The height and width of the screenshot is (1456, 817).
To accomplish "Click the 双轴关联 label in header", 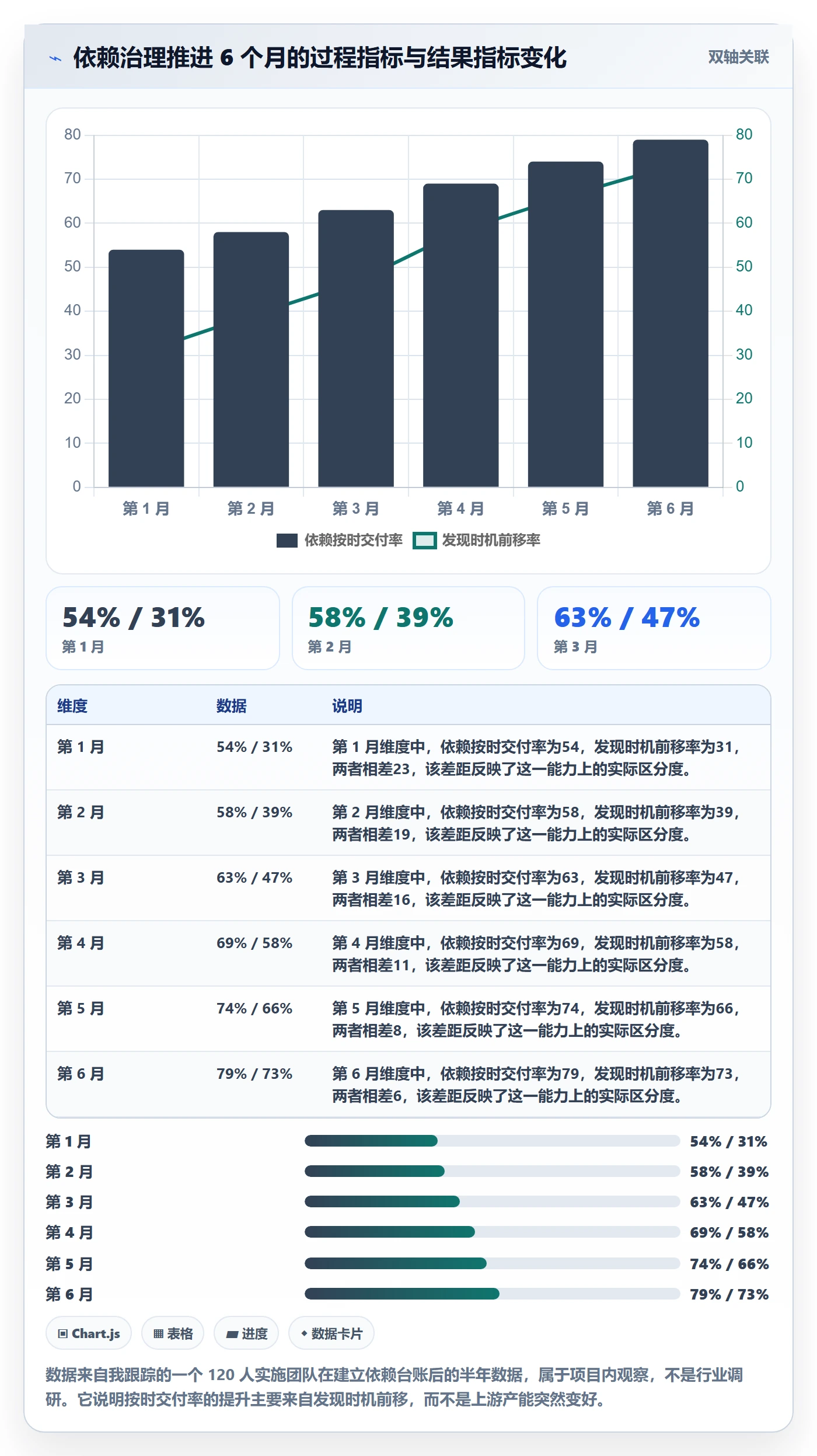I will [738, 57].
